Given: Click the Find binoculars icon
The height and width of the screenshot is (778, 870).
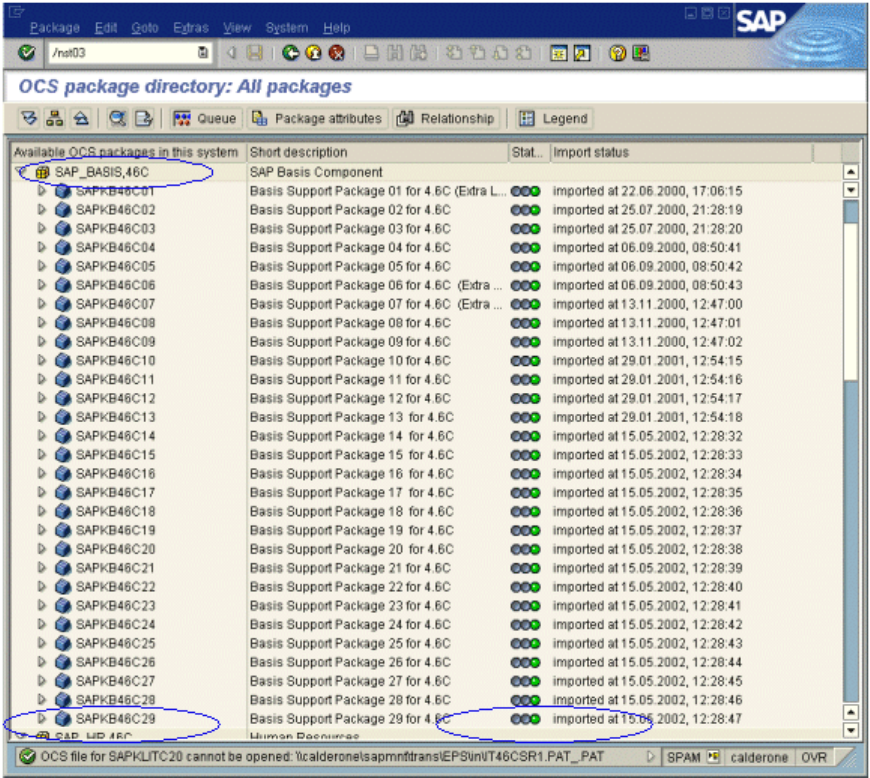Looking at the screenshot, I should (395, 53).
